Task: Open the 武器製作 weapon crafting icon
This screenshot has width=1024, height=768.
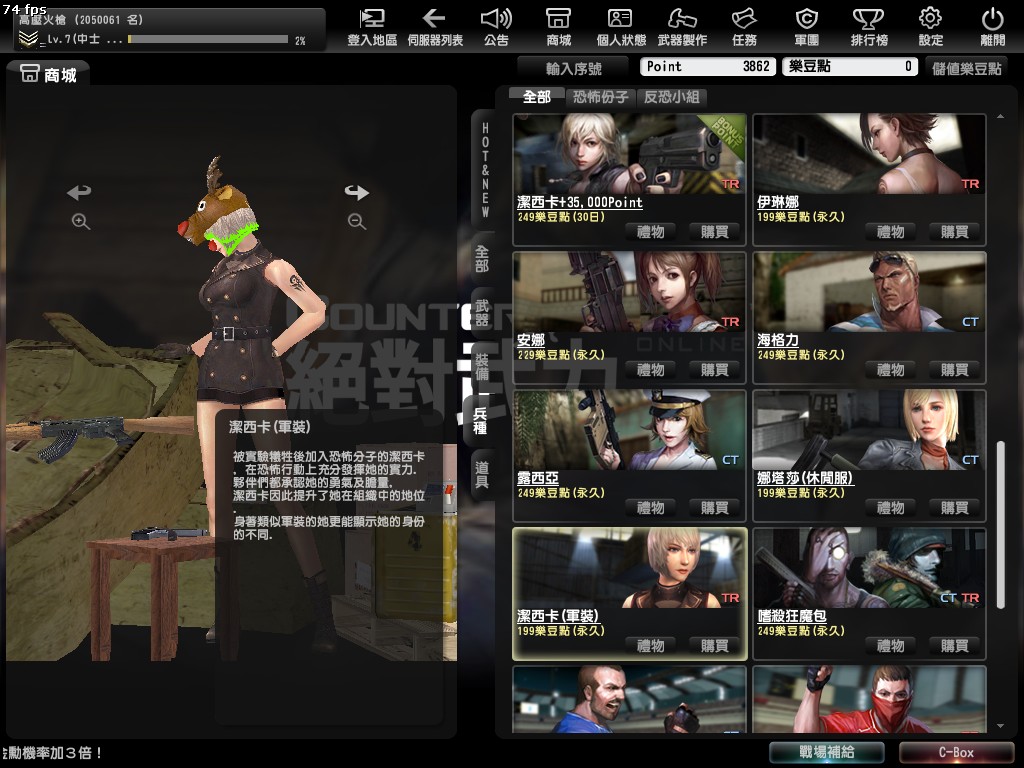Action: [682, 27]
